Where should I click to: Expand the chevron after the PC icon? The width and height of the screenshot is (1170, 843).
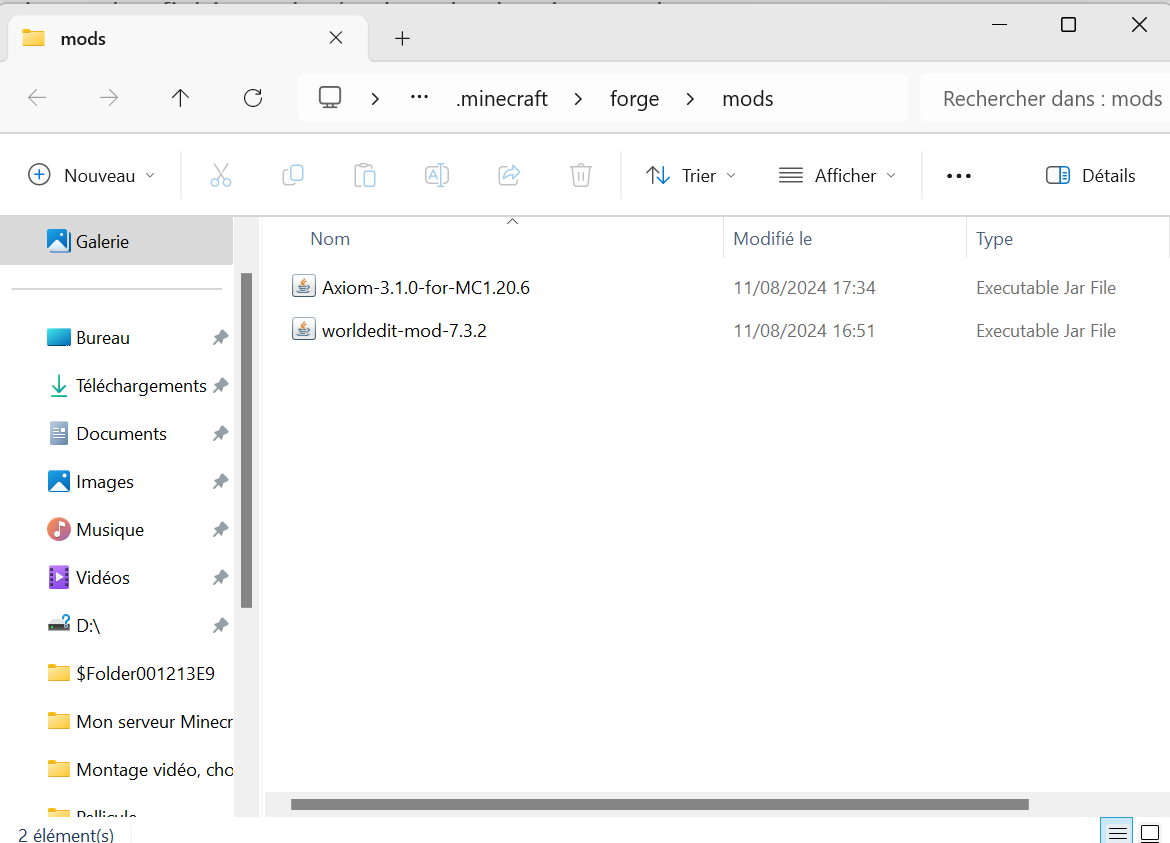coord(375,98)
